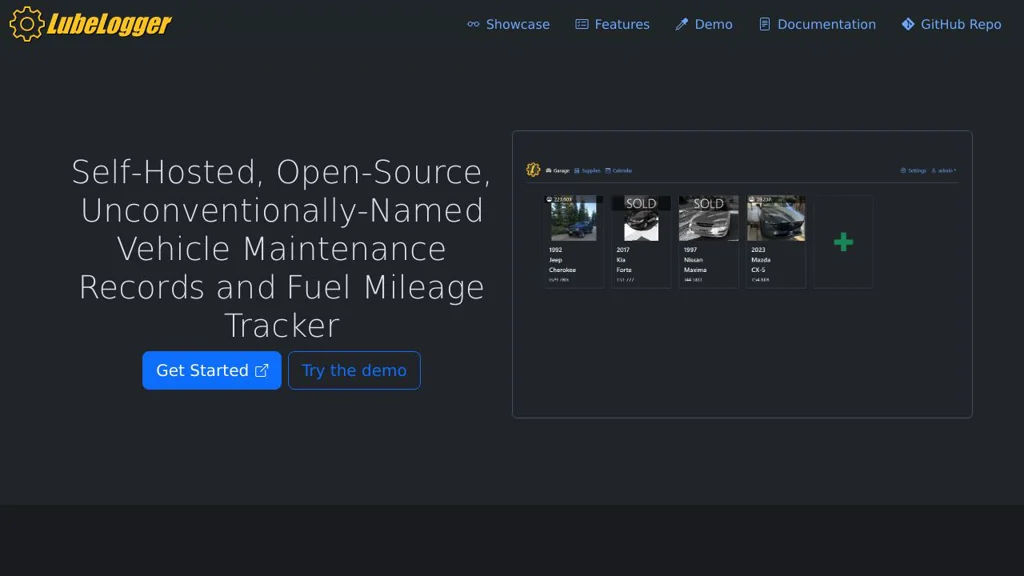Pick the 2023 Mazda CX-5 thumbnail
The width and height of the screenshot is (1024, 576).
coord(775,219)
